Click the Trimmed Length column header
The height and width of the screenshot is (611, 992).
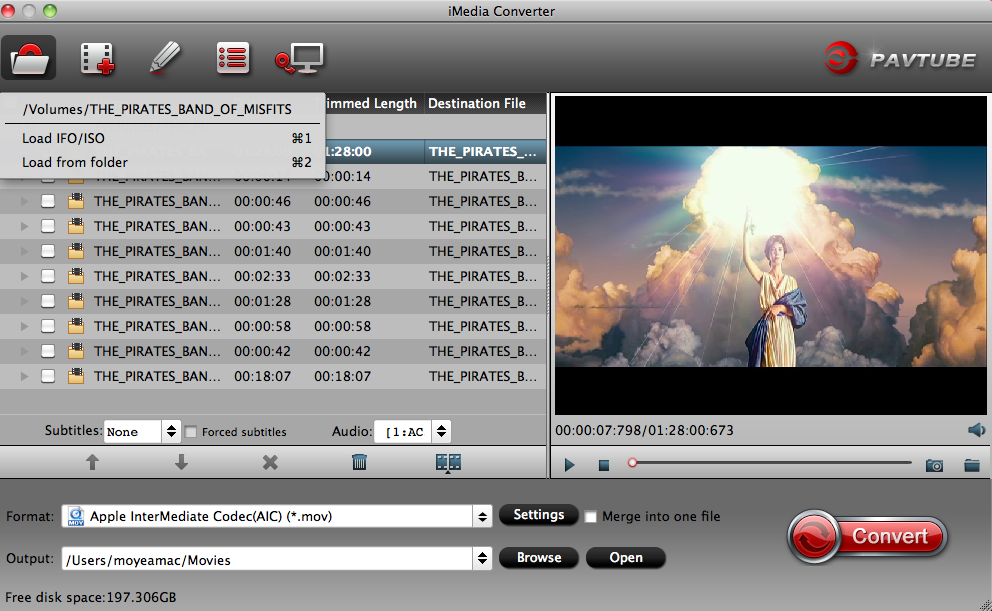(372, 103)
